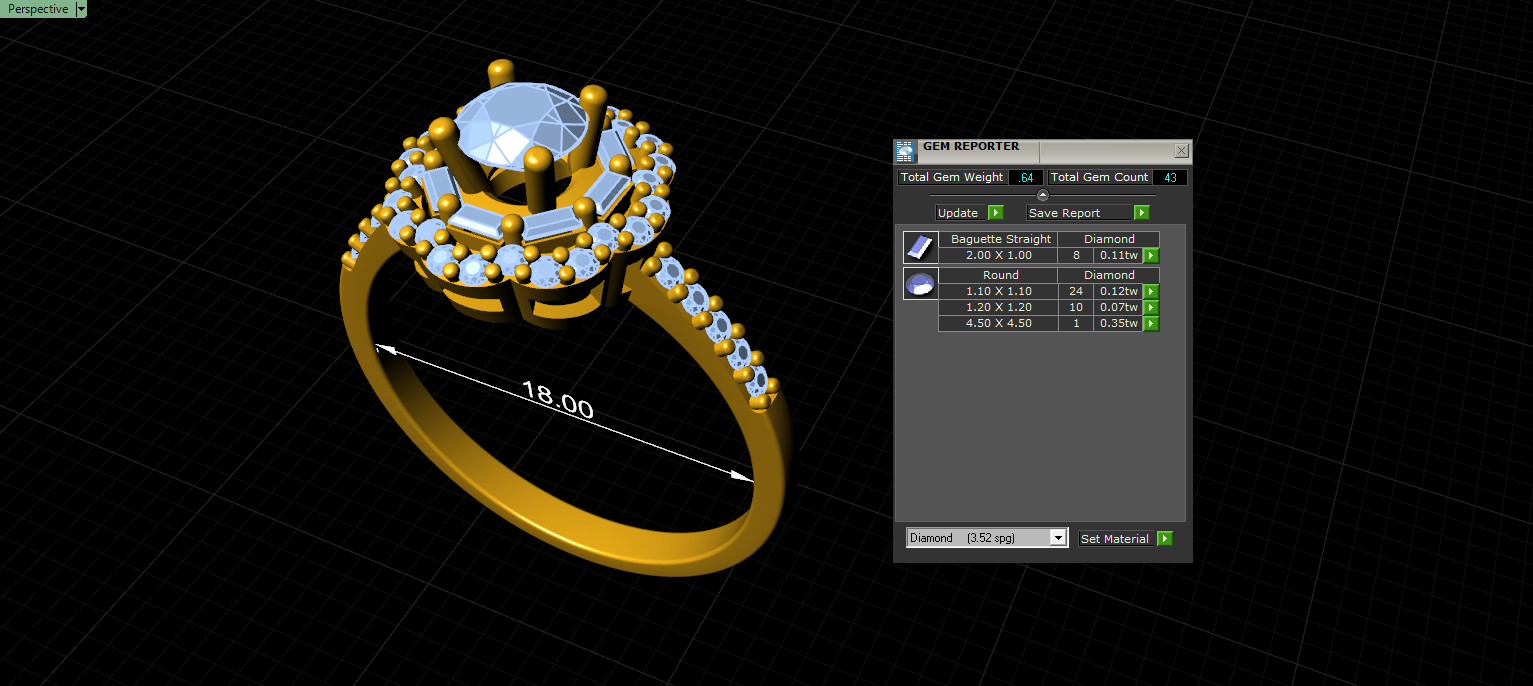
Task: Click the Set Material button label
Action: pyautogui.click(x=1115, y=539)
